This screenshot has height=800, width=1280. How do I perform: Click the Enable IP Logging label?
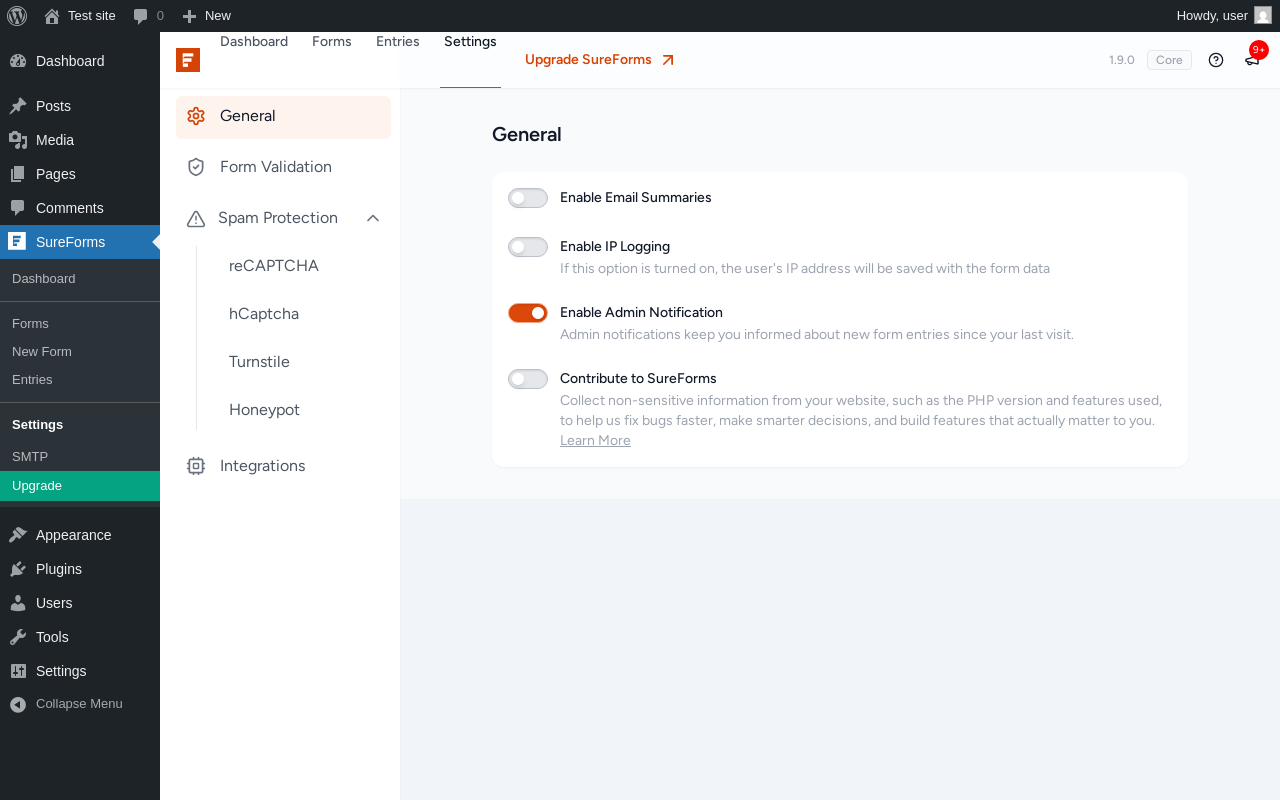615,247
